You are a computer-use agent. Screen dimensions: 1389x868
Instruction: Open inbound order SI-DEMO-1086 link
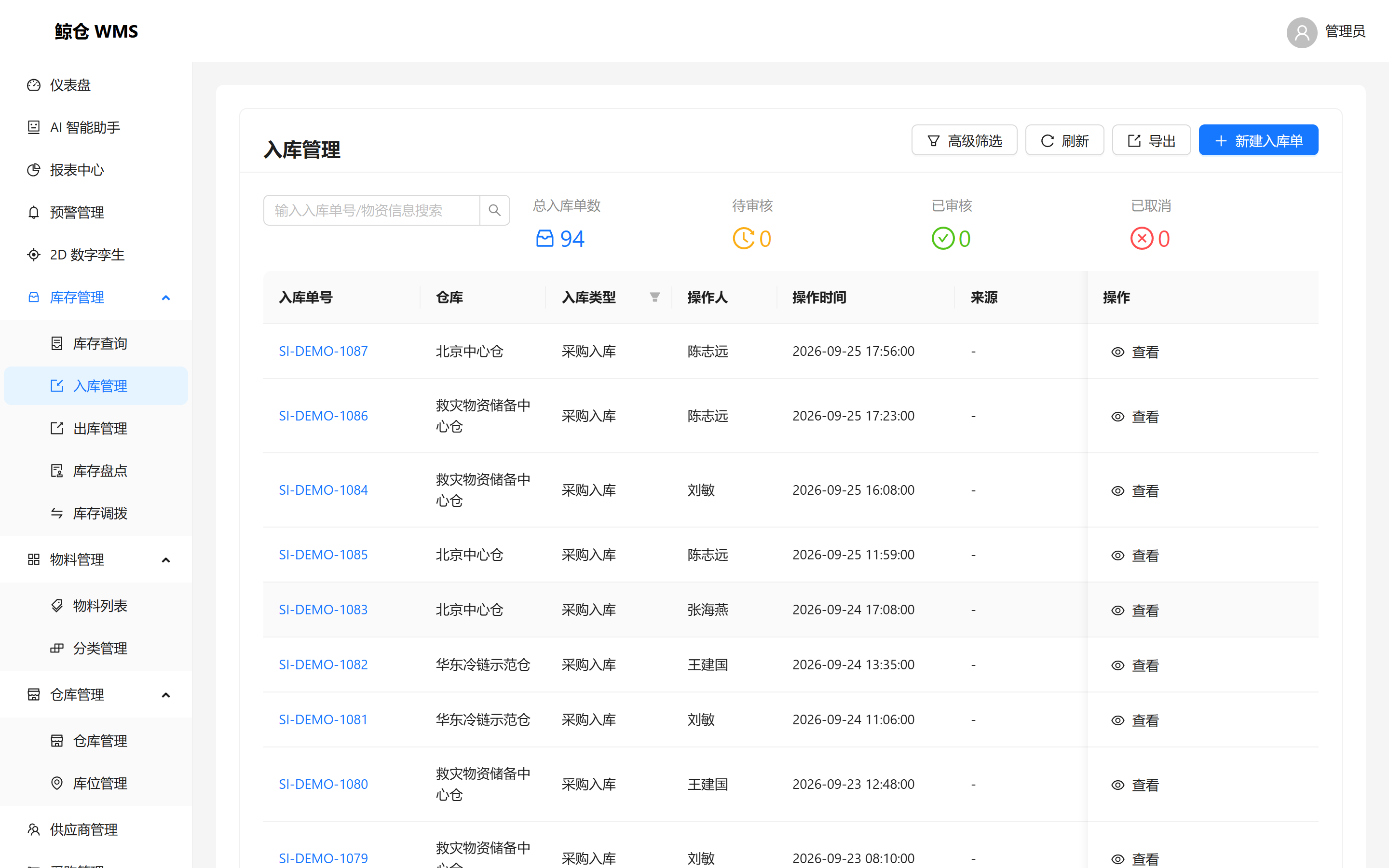point(323,416)
